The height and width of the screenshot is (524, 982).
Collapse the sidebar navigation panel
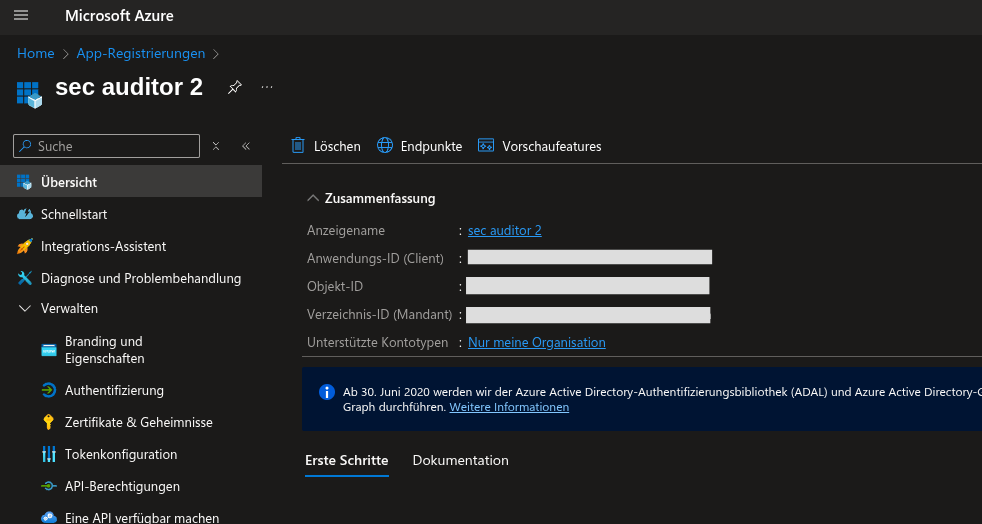tap(246, 146)
